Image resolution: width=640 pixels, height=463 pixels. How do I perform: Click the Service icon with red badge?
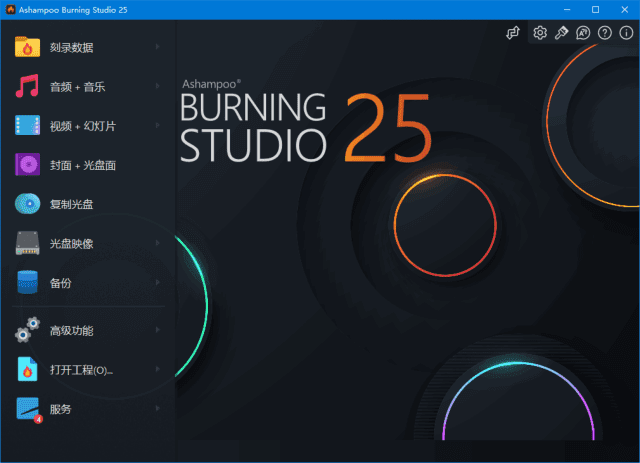tap(28, 409)
